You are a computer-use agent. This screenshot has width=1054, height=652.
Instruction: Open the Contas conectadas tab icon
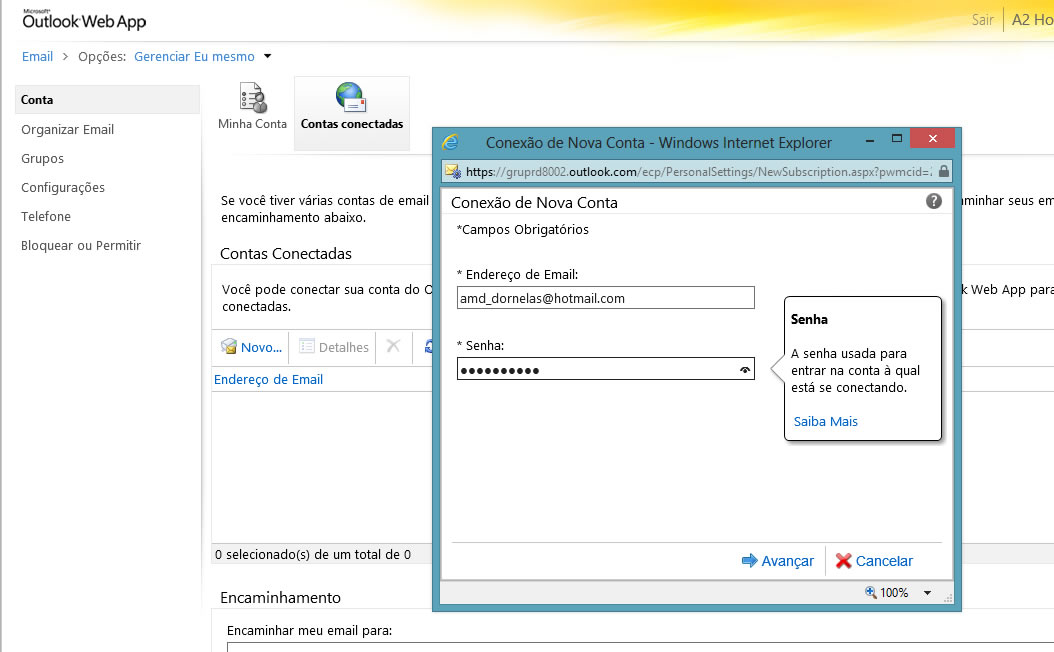tap(351, 97)
